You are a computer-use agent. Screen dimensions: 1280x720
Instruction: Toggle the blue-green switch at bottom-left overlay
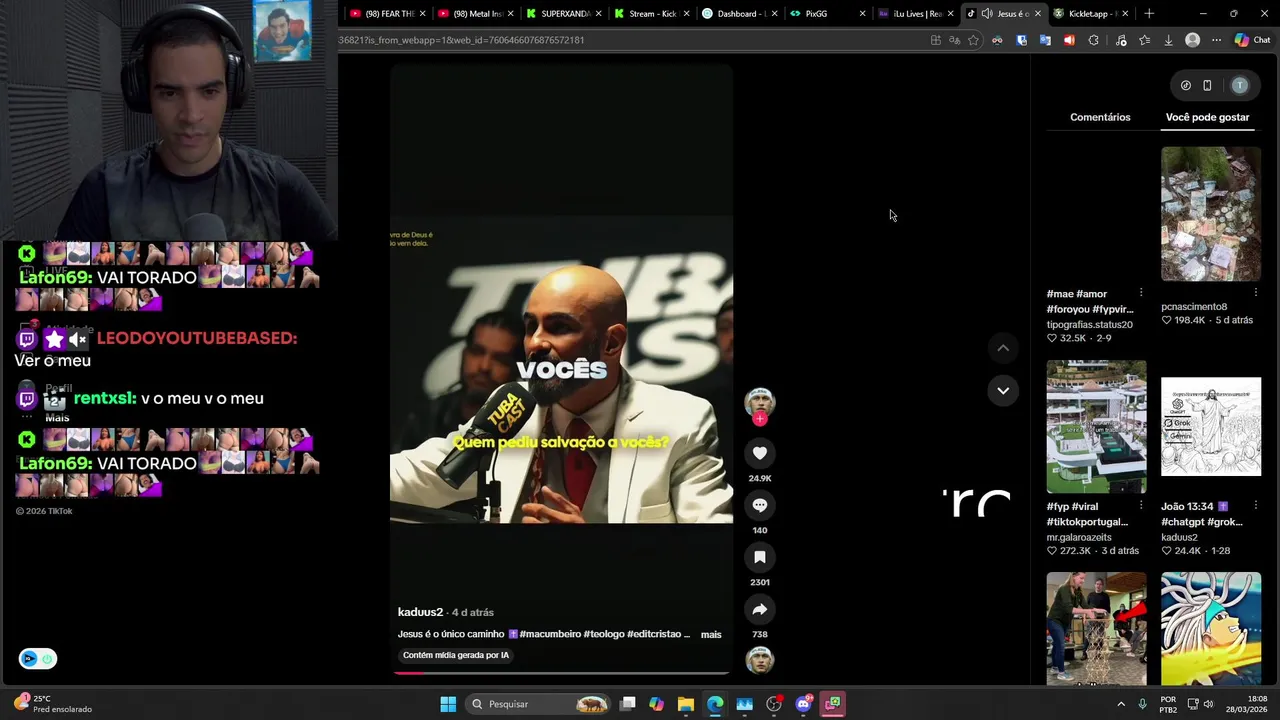click(38, 659)
